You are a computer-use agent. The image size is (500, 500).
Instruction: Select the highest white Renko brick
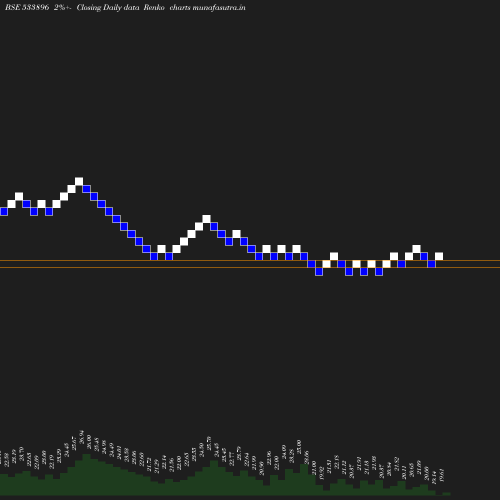tap(79, 181)
